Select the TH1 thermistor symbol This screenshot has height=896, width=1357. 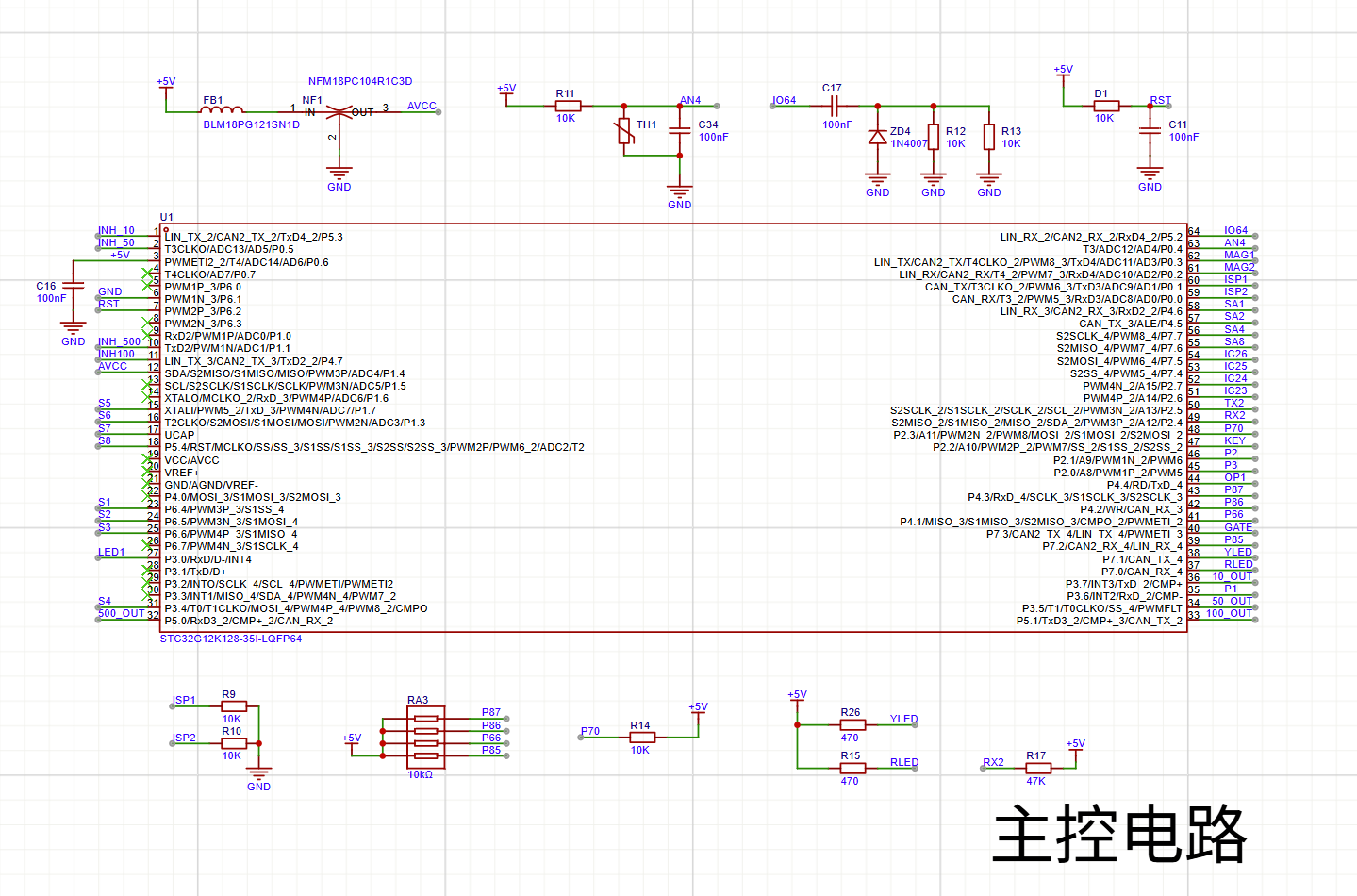click(624, 132)
